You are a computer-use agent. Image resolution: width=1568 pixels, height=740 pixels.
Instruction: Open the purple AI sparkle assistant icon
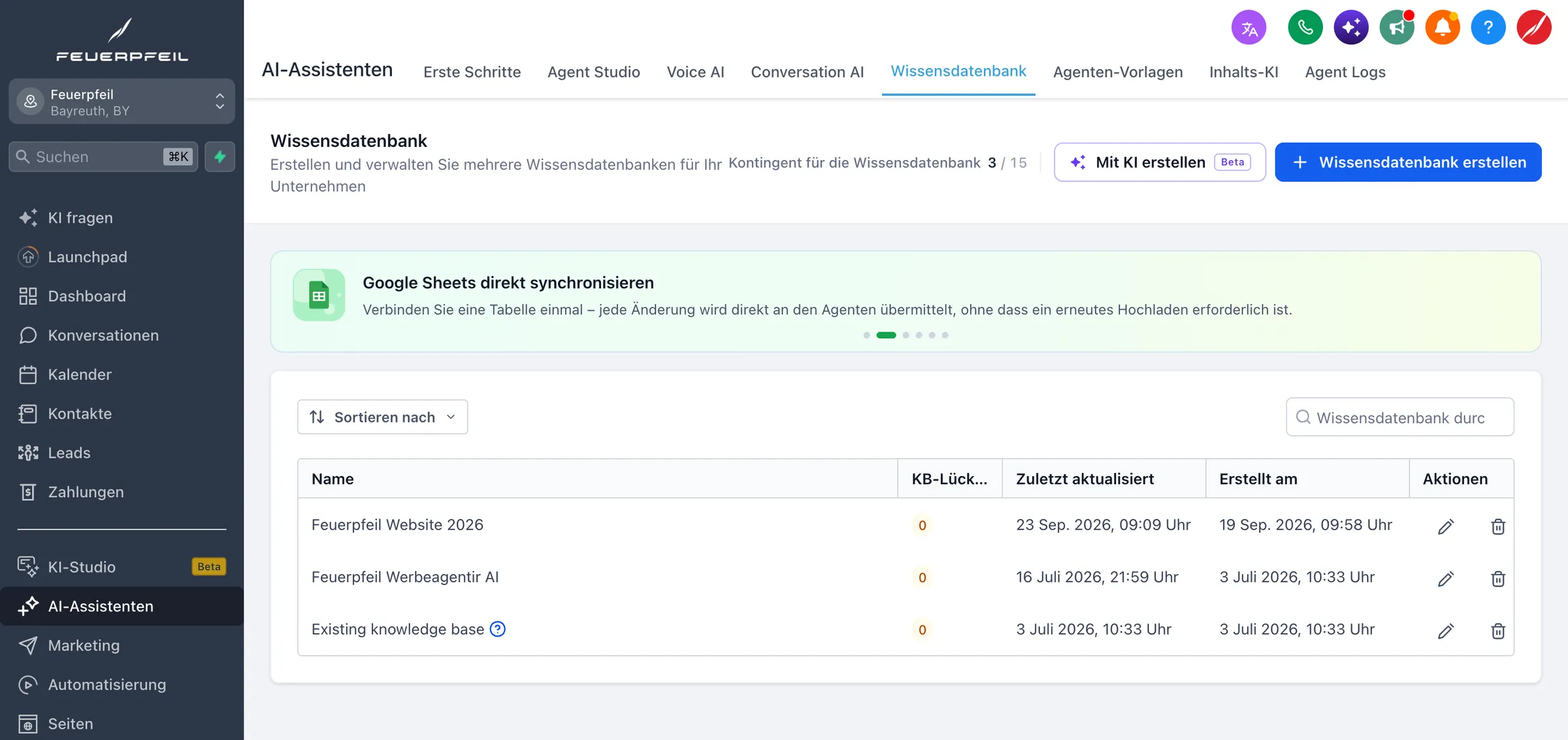1351,27
